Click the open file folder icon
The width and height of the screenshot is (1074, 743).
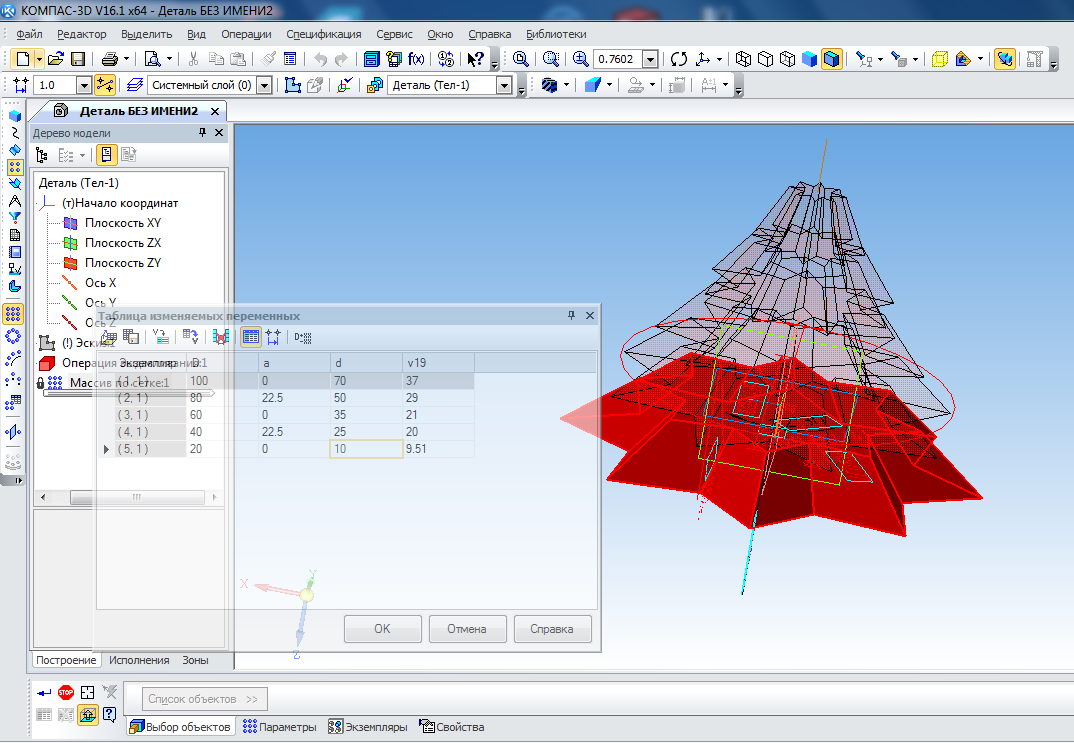pyautogui.click(x=56, y=59)
